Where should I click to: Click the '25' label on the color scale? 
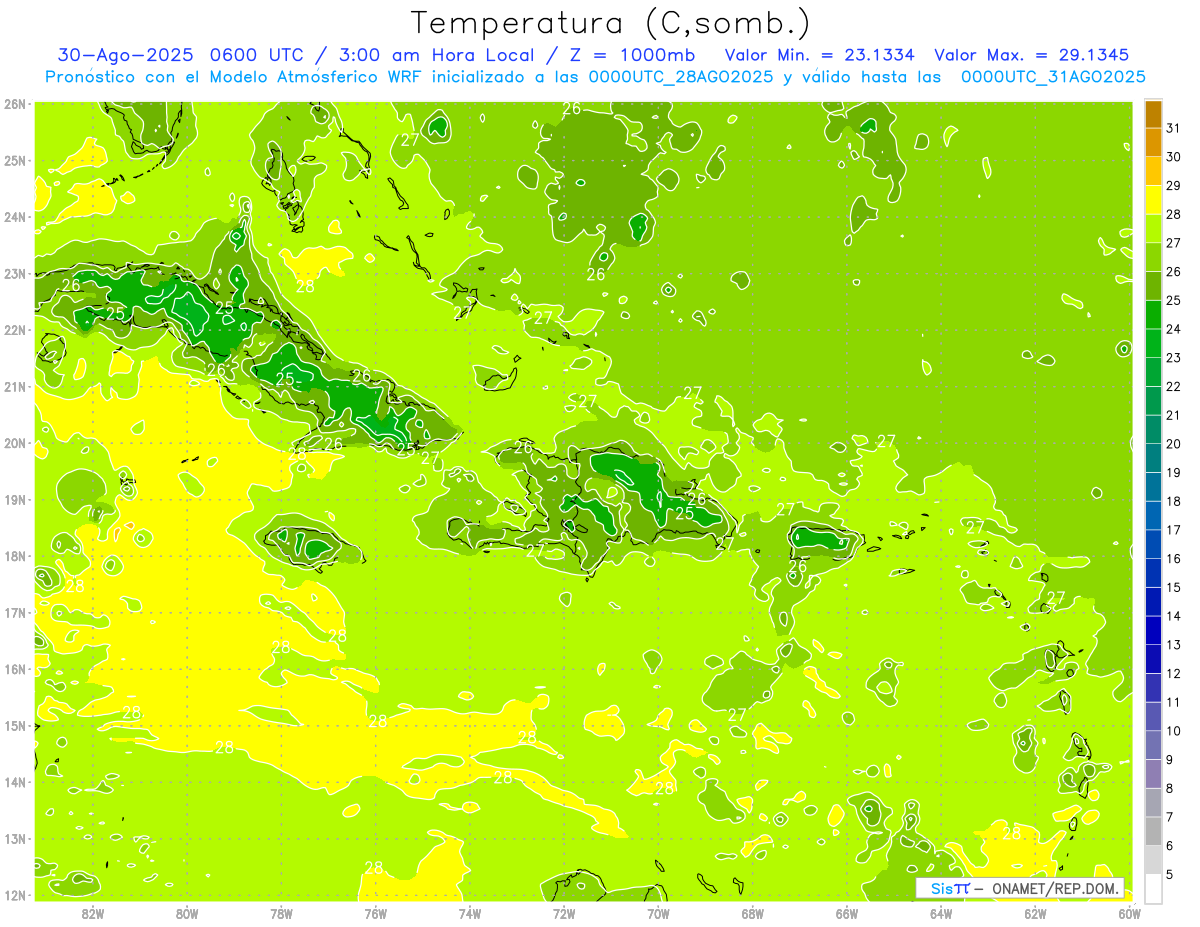click(1174, 300)
